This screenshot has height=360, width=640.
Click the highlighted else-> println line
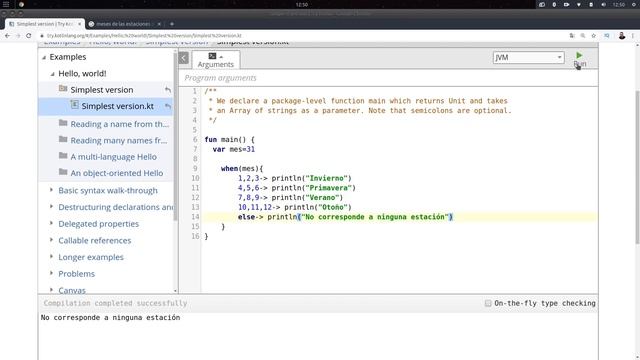345,217
